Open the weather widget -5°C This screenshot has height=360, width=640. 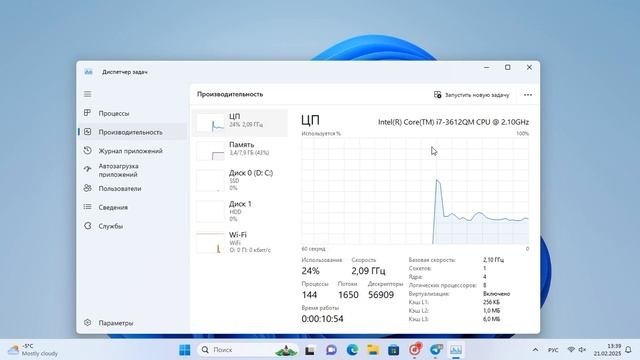pyautogui.click(x=33, y=350)
